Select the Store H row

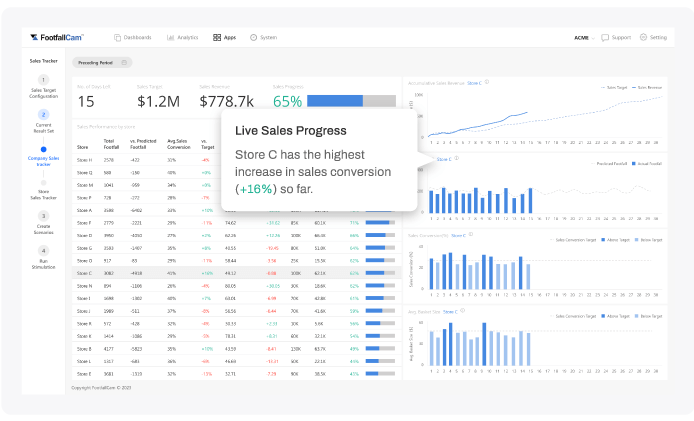click(x=236, y=160)
